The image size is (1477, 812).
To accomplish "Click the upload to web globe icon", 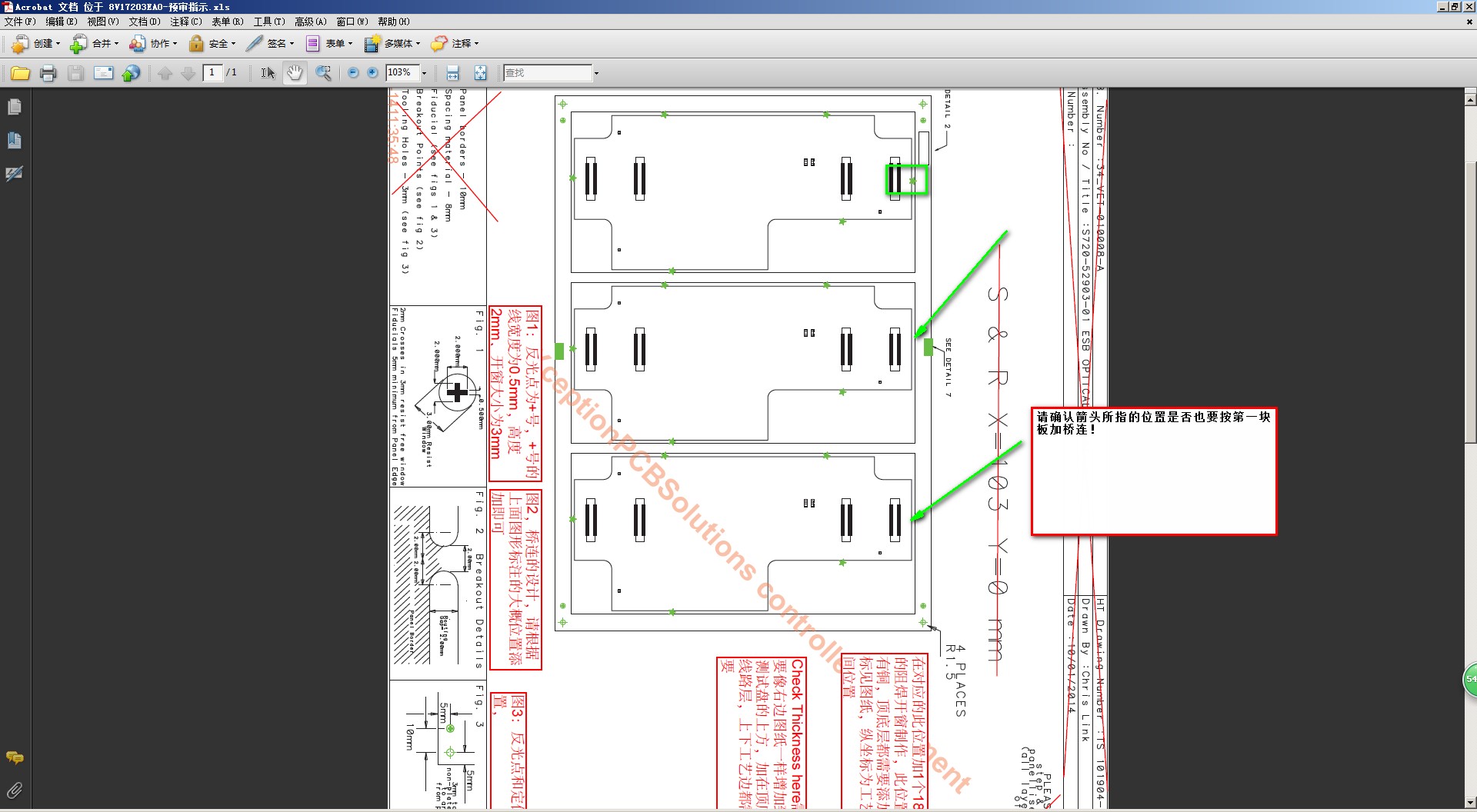I will (x=132, y=73).
